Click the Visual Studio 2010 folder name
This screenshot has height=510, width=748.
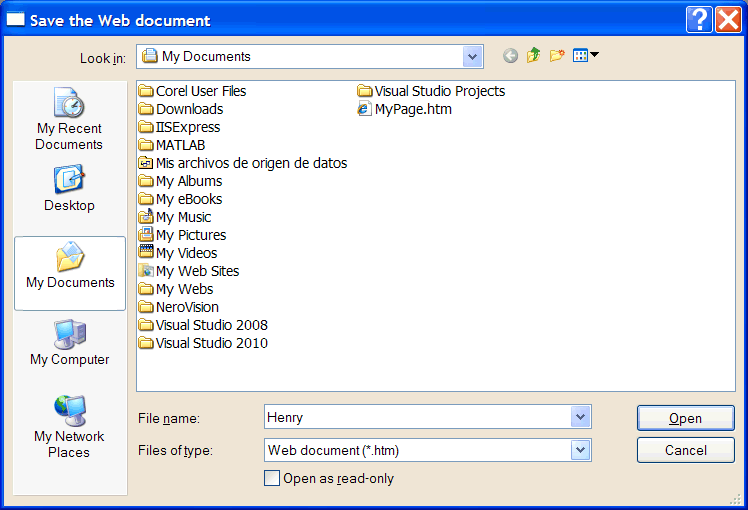(x=212, y=343)
